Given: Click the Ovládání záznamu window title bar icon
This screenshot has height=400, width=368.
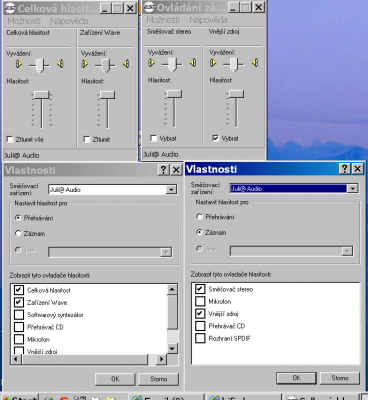Looking at the screenshot, I should click(x=150, y=7).
